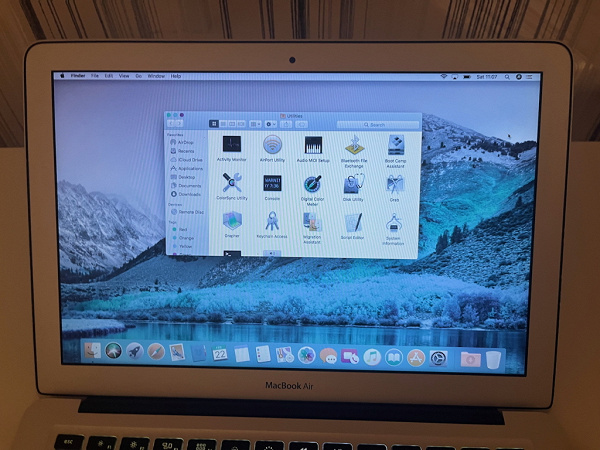Select Remote Disc under Devices
The width and height of the screenshot is (600, 450).
coord(187,212)
